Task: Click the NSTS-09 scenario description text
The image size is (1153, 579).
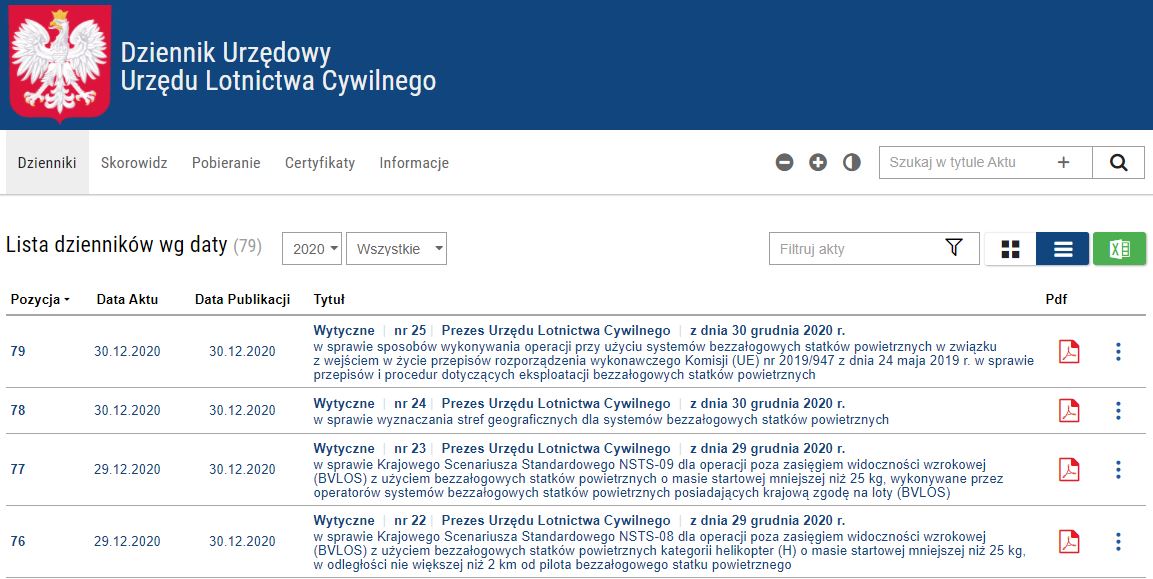Action: pyautogui.click(x=660, y=479)
